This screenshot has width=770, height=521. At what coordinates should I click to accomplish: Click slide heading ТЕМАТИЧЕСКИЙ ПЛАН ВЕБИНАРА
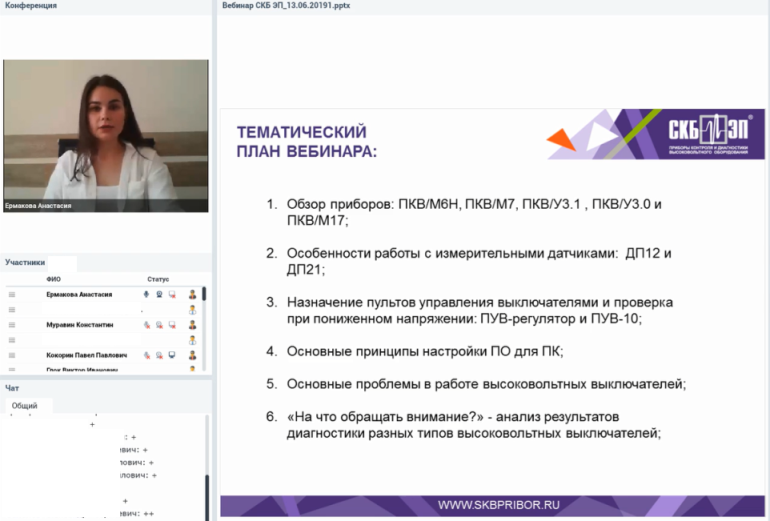[306, 141]
